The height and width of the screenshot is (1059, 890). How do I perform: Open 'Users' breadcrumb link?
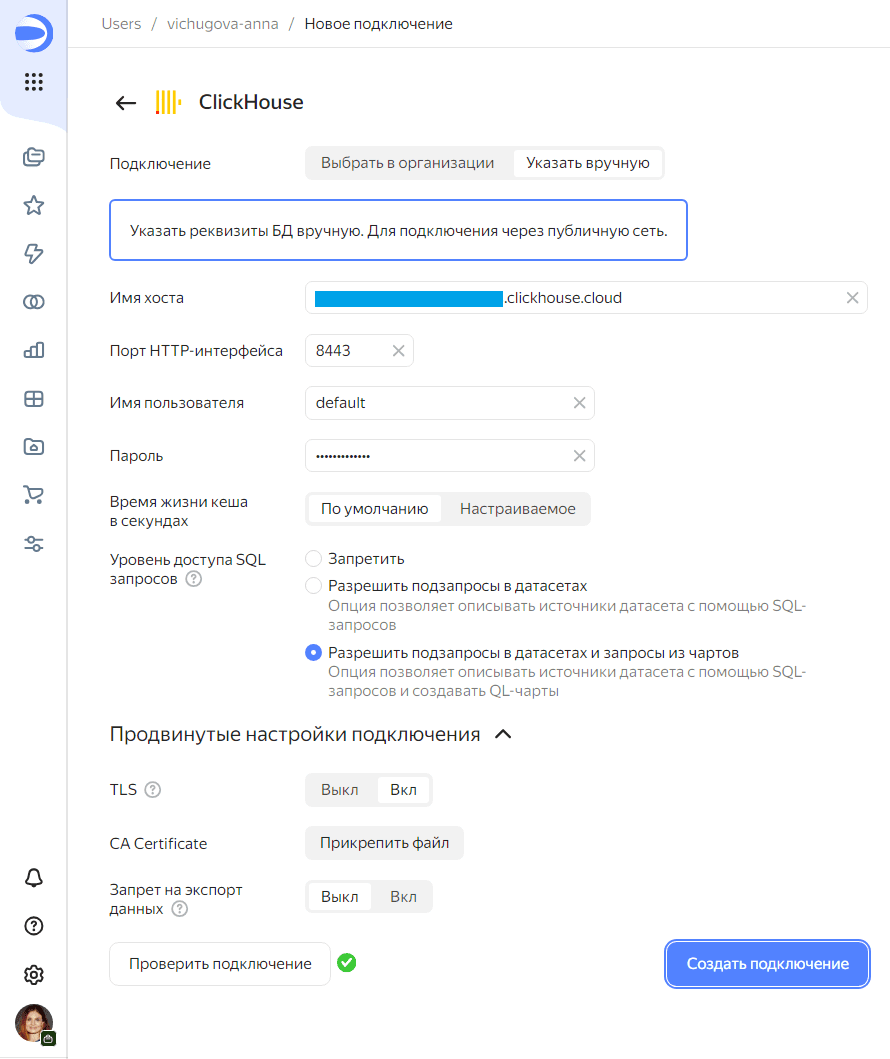pos(122,24)
